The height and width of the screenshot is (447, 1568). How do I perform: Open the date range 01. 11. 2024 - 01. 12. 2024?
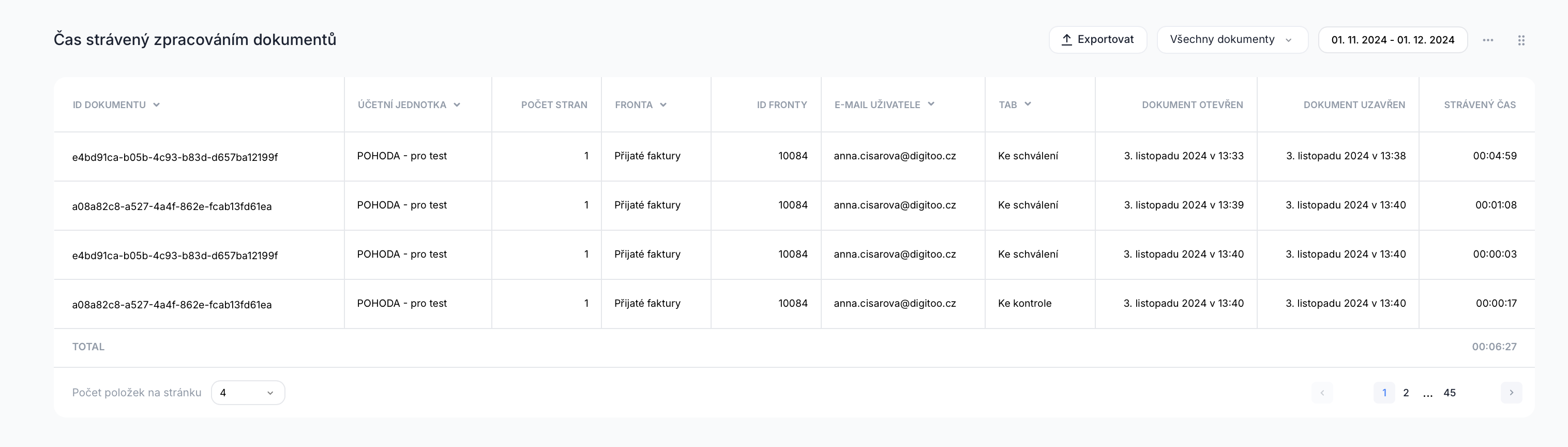click(1393, 40)
